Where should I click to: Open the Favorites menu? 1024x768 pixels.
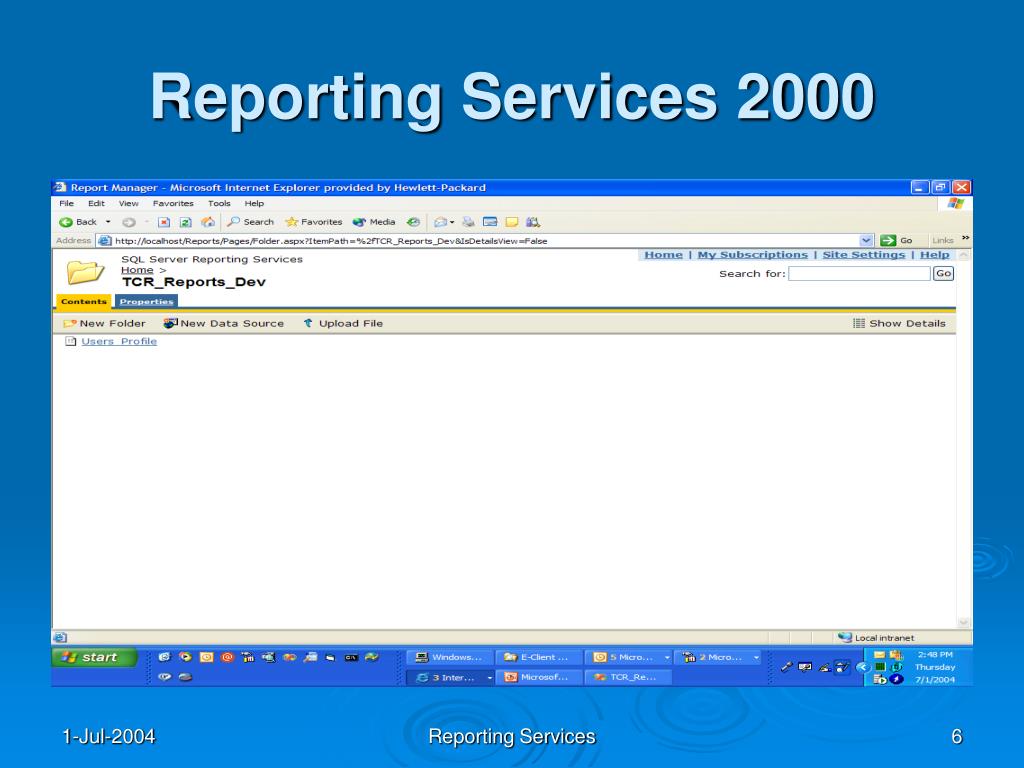(x=173, y=203)
